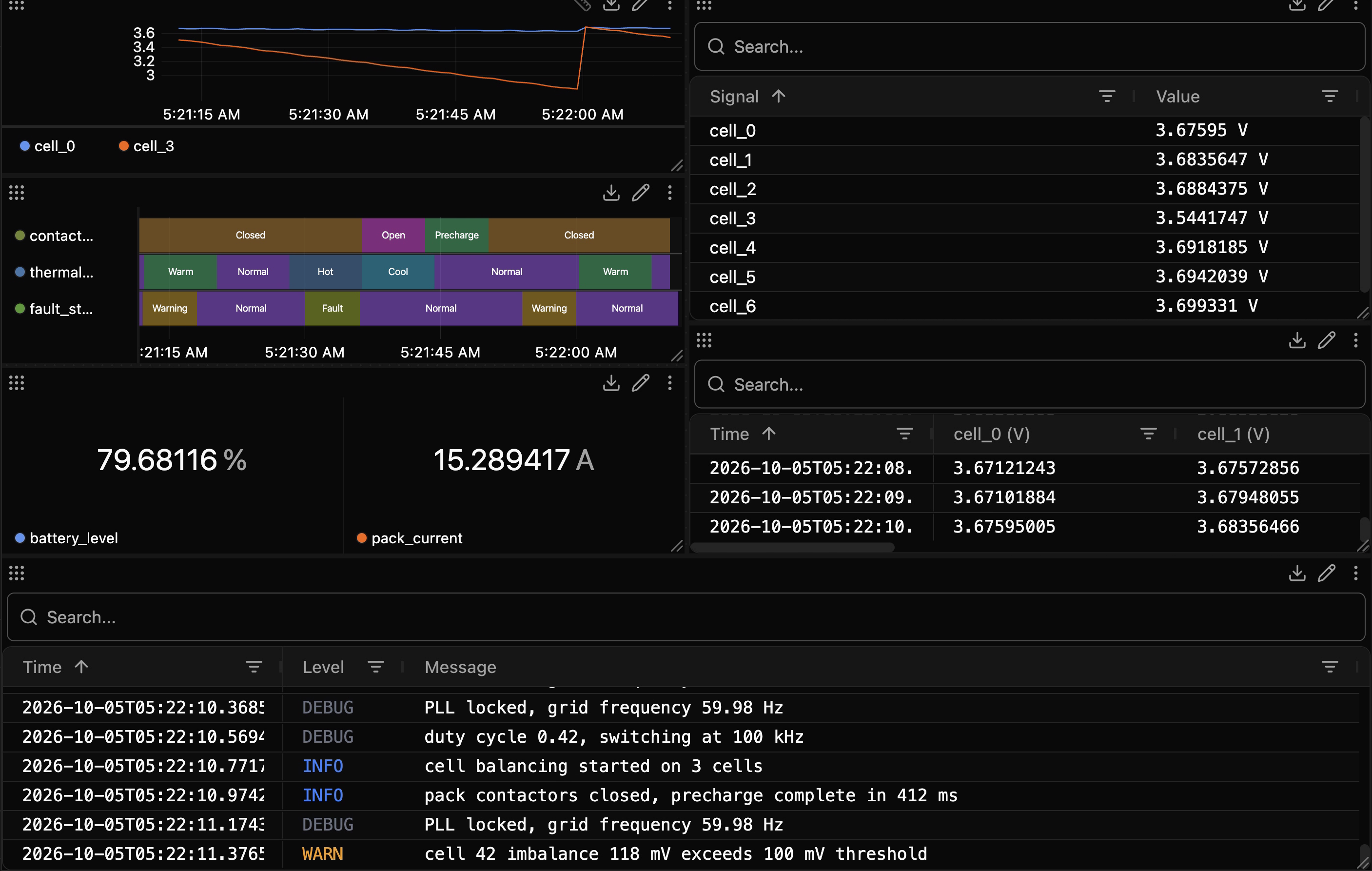This screenshot has width=1372, height=871.
Task: Click the cell_1 (V) column header
Action: [x=1234, y=434]
